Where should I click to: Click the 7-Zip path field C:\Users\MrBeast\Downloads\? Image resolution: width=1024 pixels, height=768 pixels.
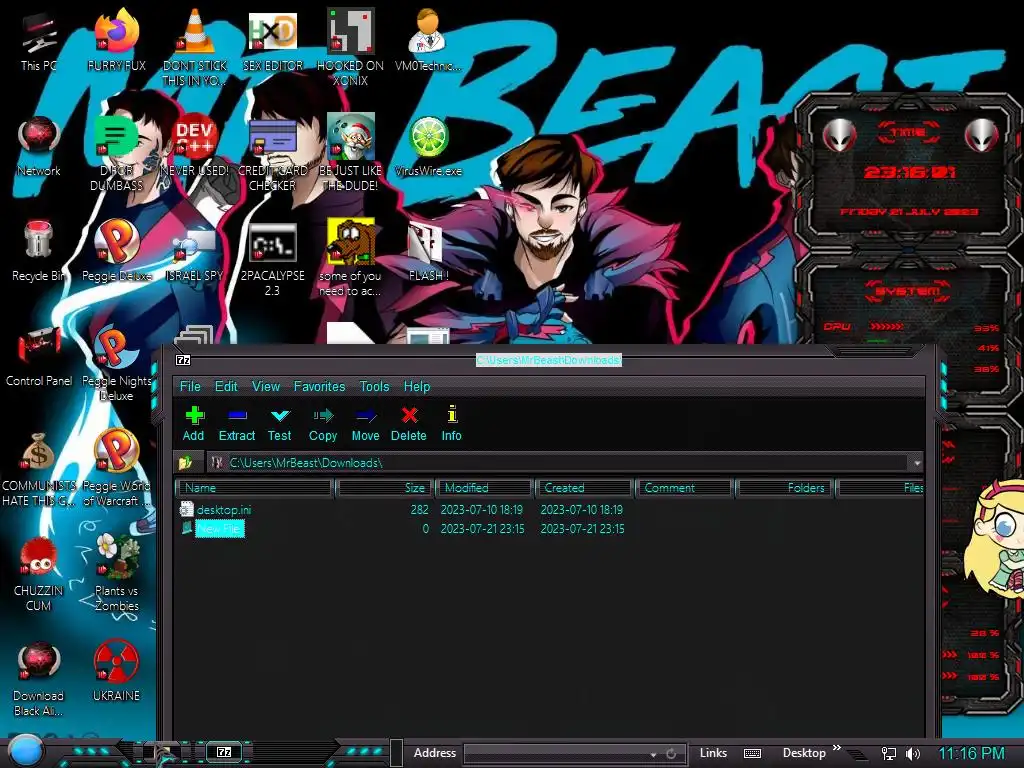[x=567, y=463]
